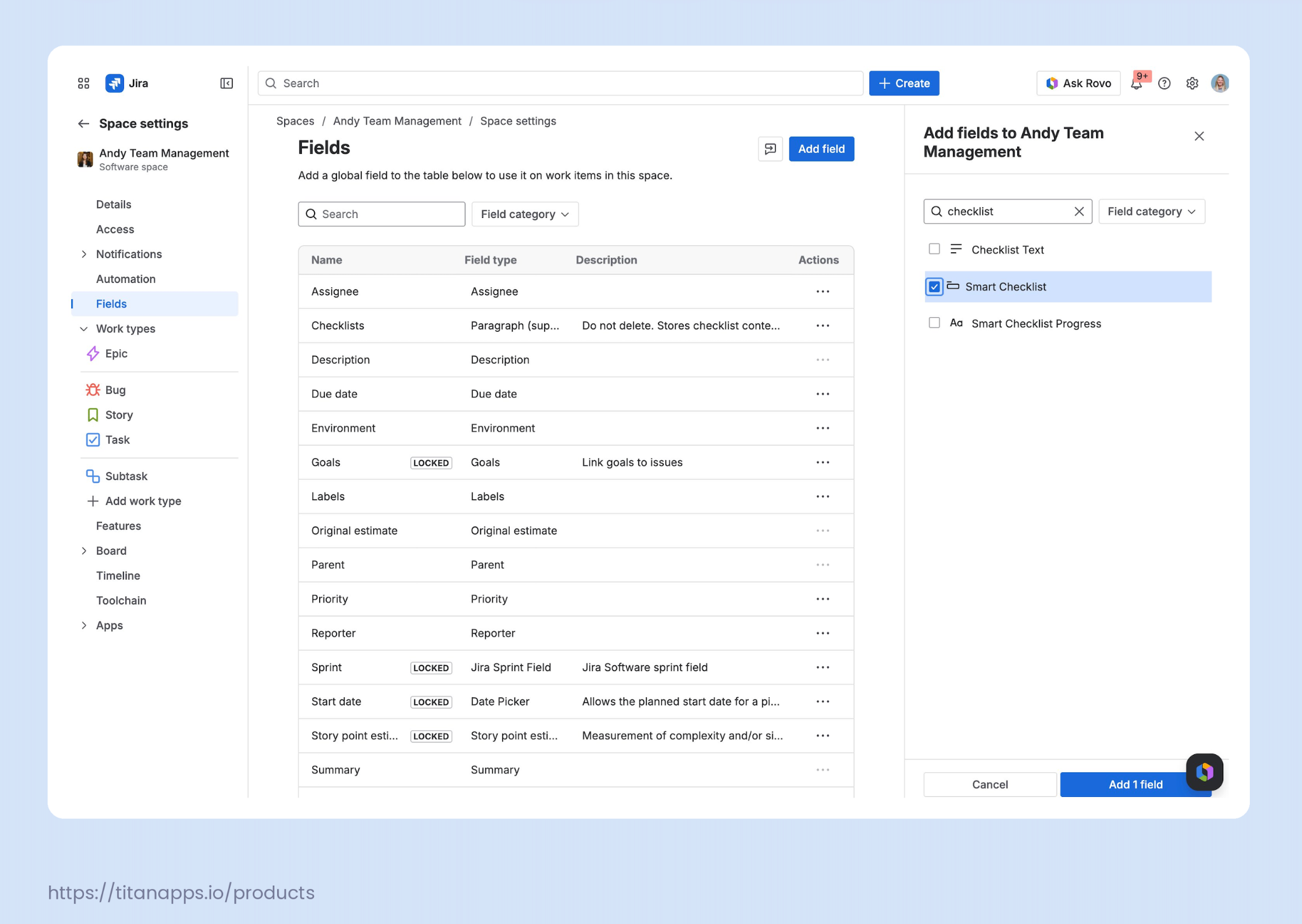1302x924 pixels.
Task: Click the Add 1 field button
Action: (x=1135, y=784)
